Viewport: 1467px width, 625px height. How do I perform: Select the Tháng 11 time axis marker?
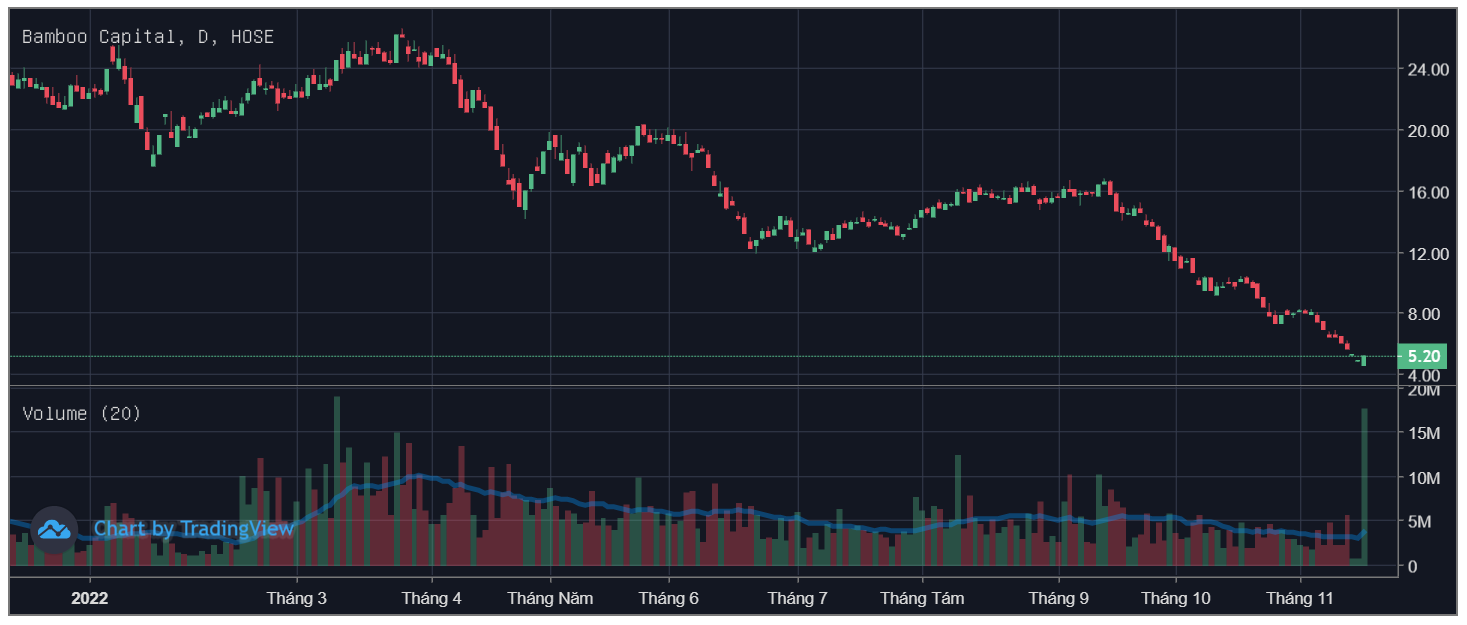coord(1300,599)
